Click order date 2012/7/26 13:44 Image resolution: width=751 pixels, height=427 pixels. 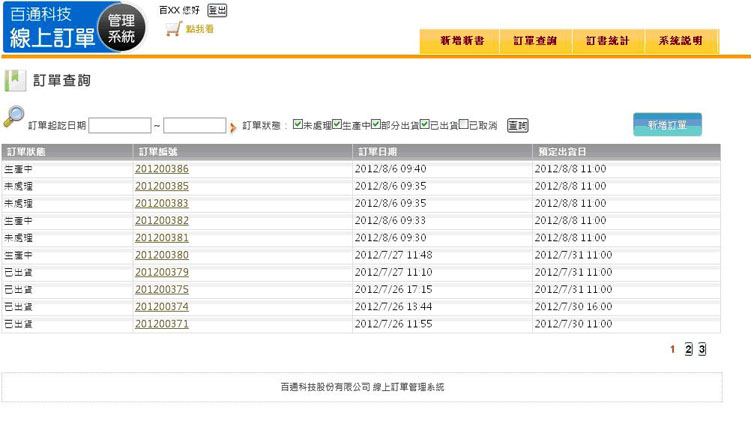pyautogui.click(x=393, y=307)
